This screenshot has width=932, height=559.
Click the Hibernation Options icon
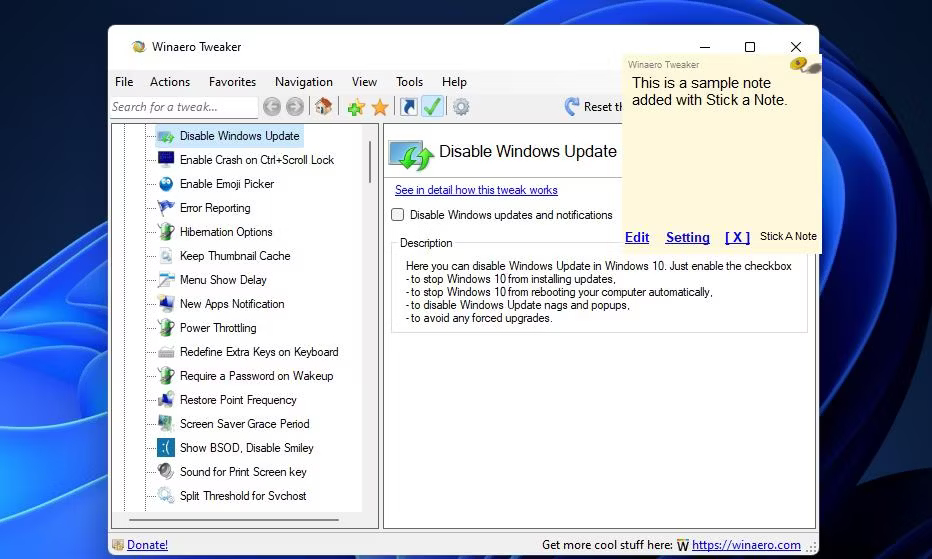coord(166,232)
